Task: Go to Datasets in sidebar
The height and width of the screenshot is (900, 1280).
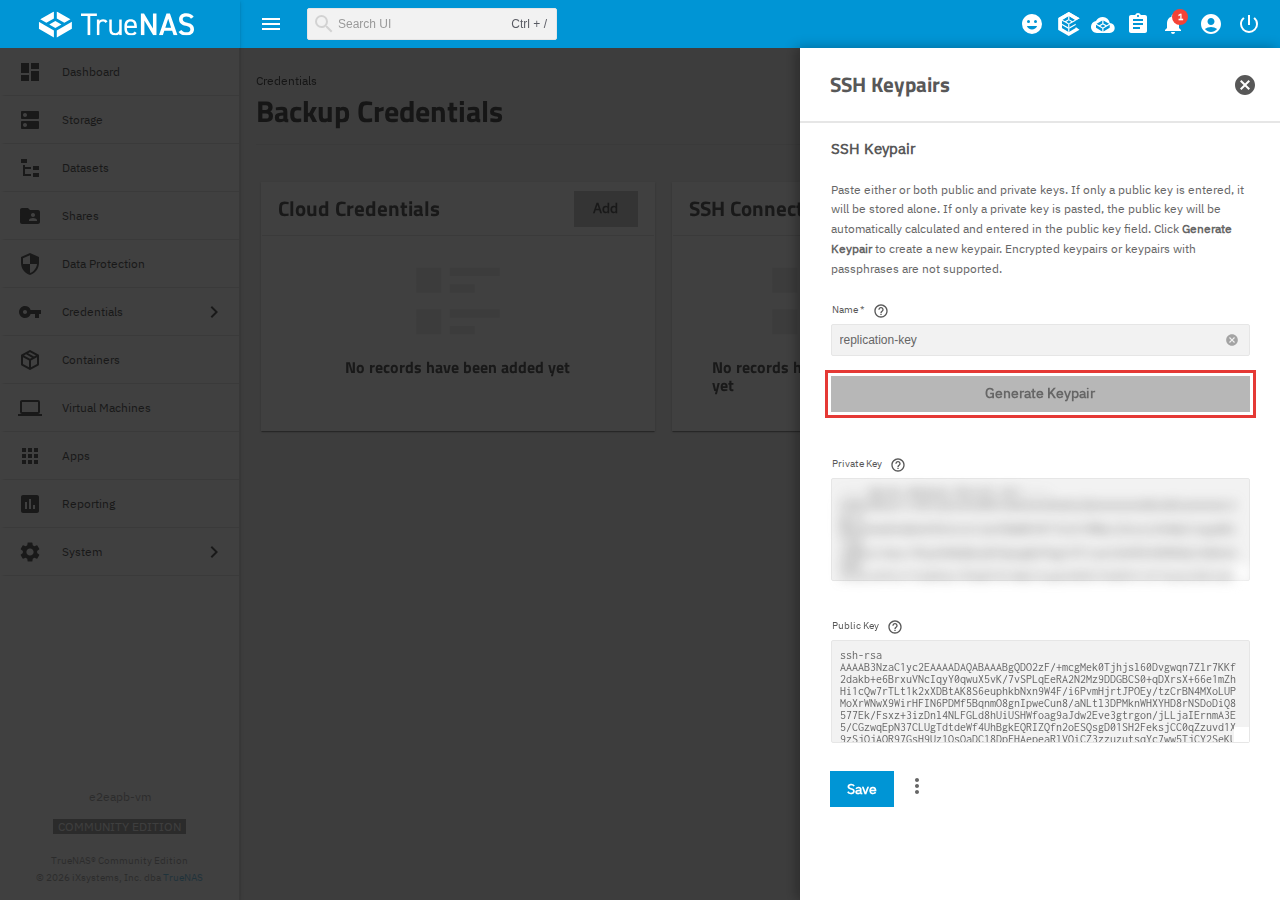Action: click(x=120, y=168)
